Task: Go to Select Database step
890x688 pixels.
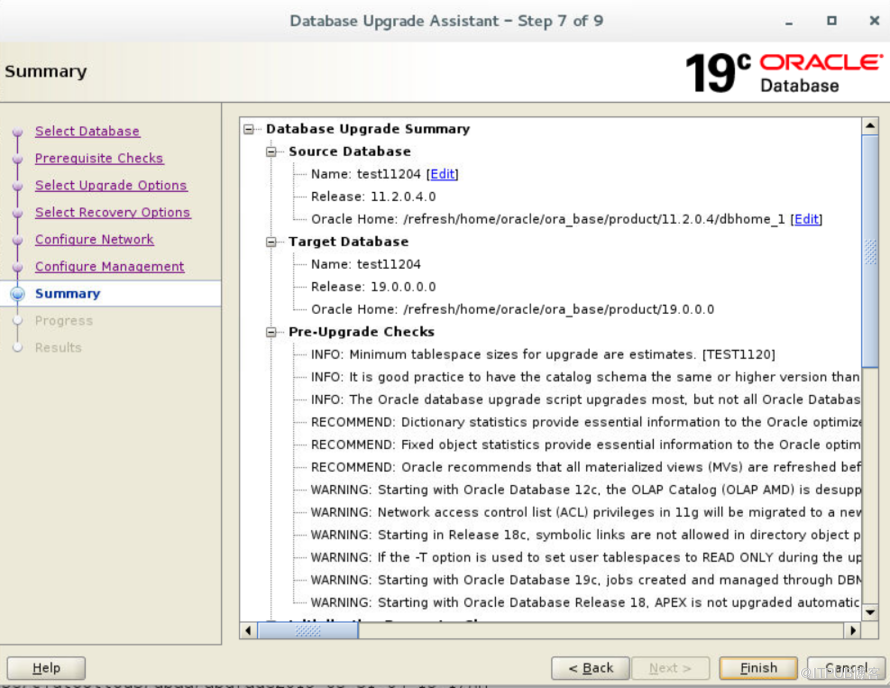Action: [87, 131]
